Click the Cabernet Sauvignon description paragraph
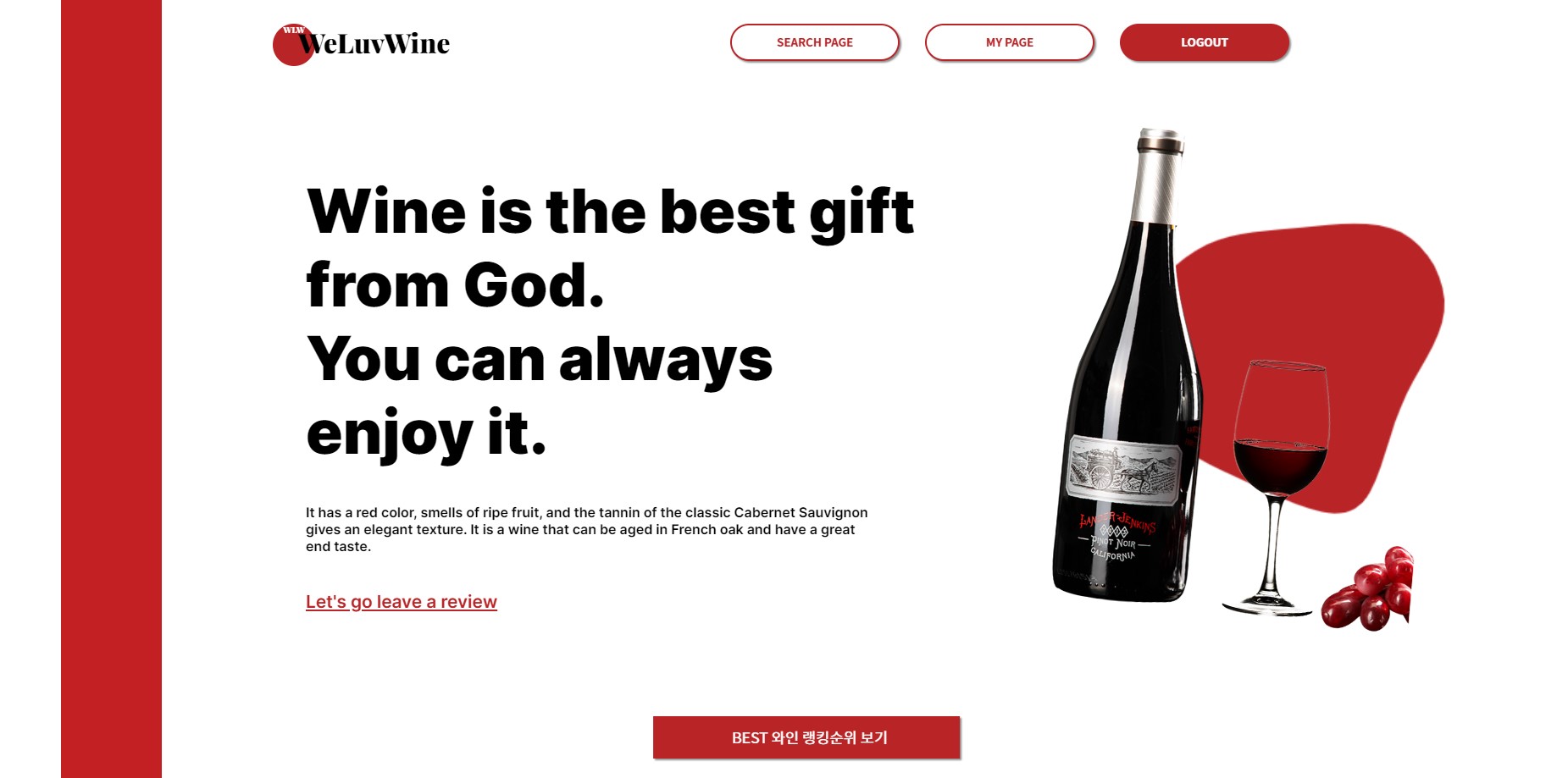This screenshot has width=1568, height=778. [587, 530]
